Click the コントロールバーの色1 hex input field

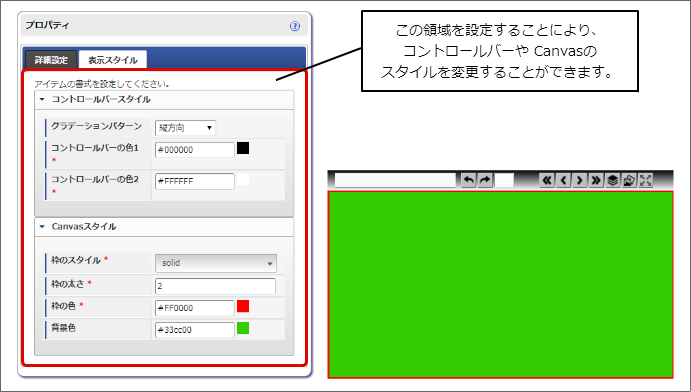tap(195, 150)
